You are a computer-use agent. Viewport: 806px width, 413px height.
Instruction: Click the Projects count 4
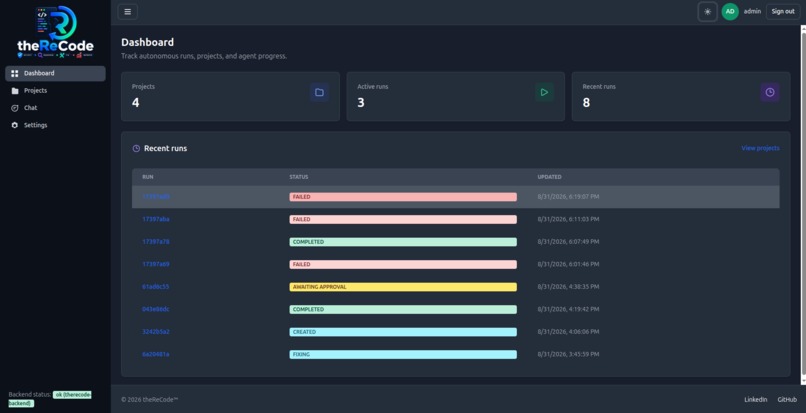click(136, 103)
